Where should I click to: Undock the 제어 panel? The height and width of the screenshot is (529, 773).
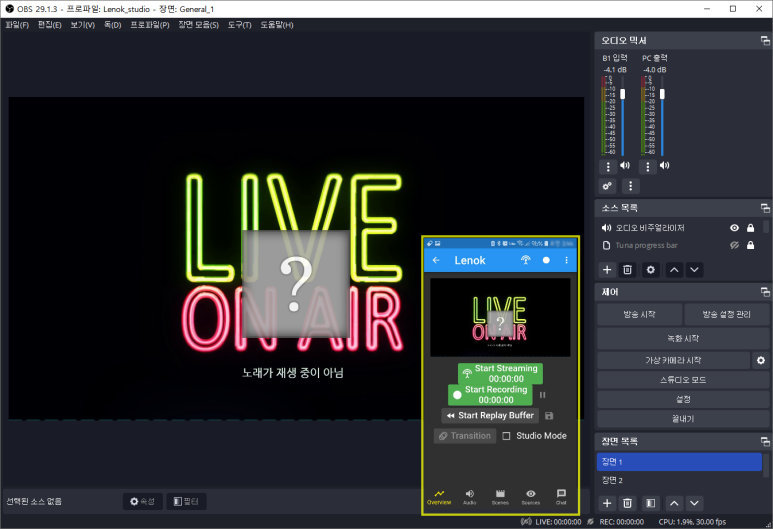click(765, 292)
